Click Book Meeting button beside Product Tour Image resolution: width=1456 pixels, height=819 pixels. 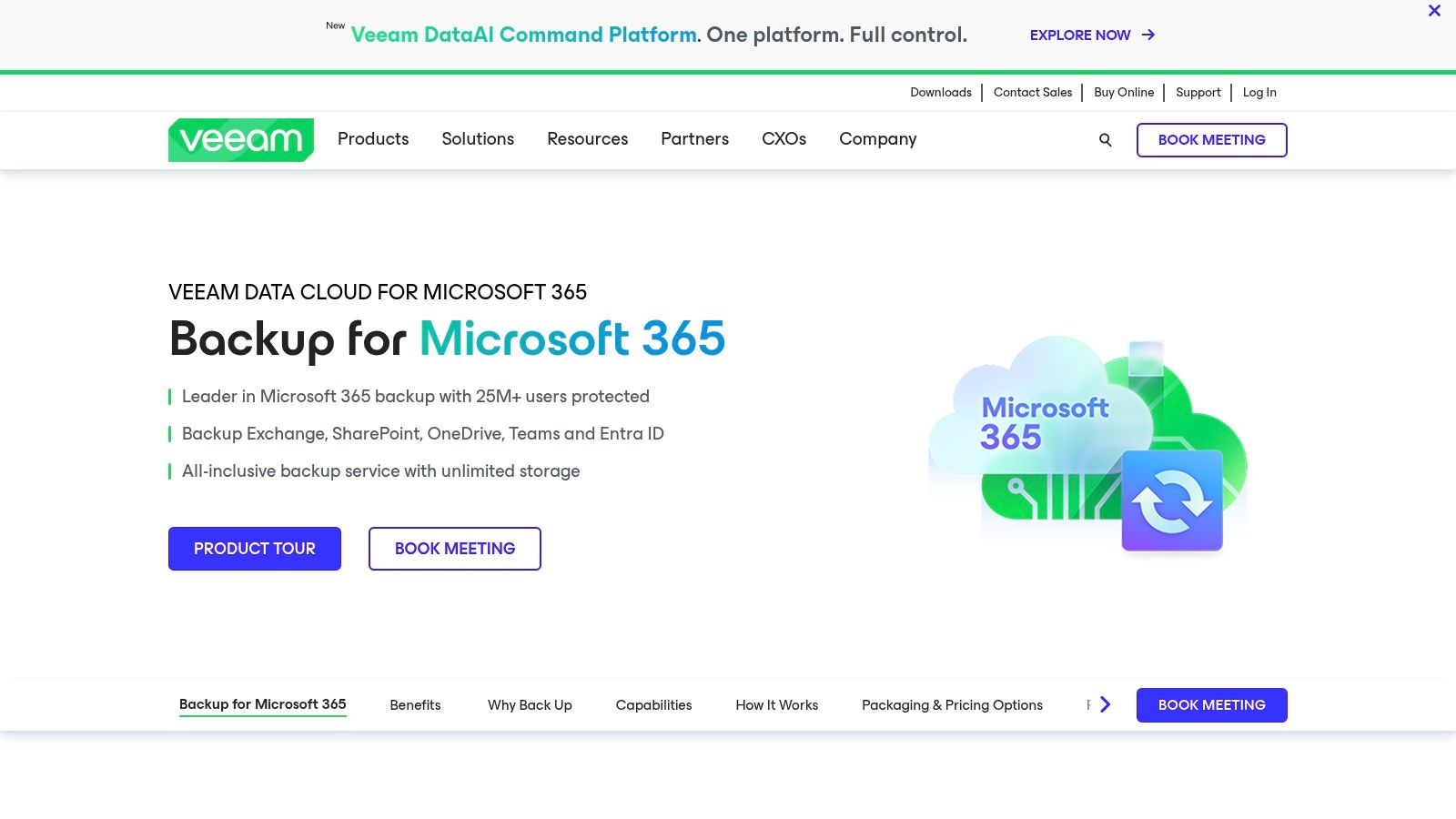(x=455, y=549)
